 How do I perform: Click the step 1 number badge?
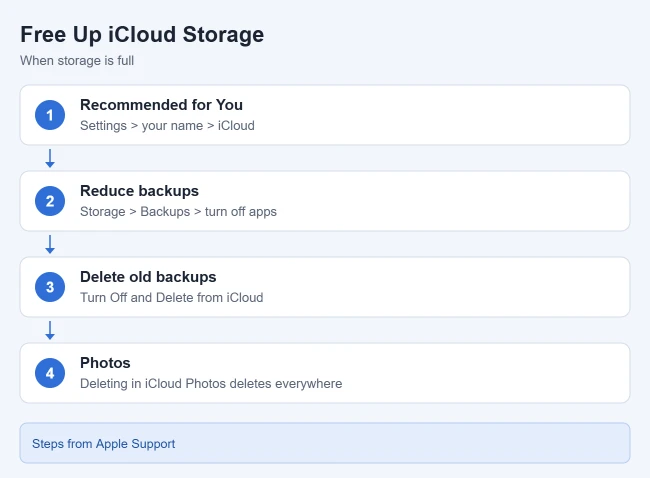pyautogui.click(x=50, y=115)
